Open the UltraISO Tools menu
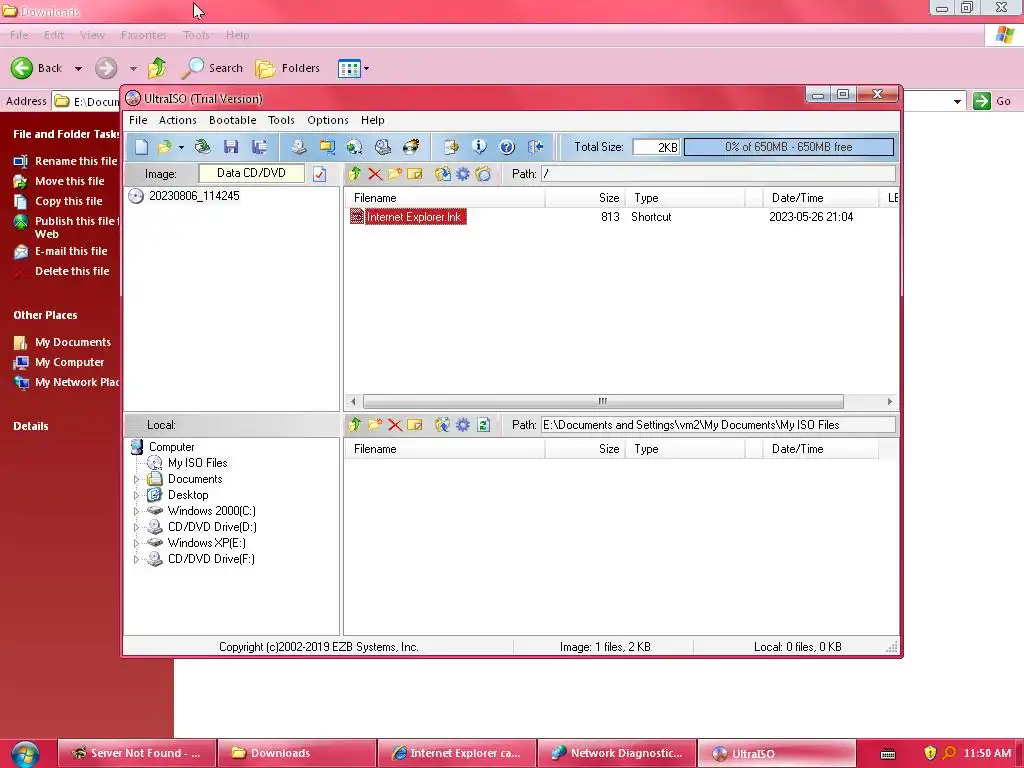Viewport: 1024px width, 768px height. pyautogui.click(x=281, y=120)
